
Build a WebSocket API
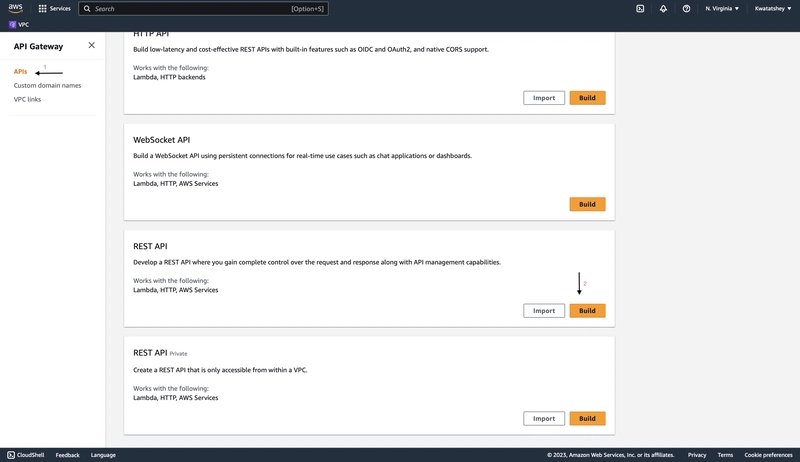point(587,204)
